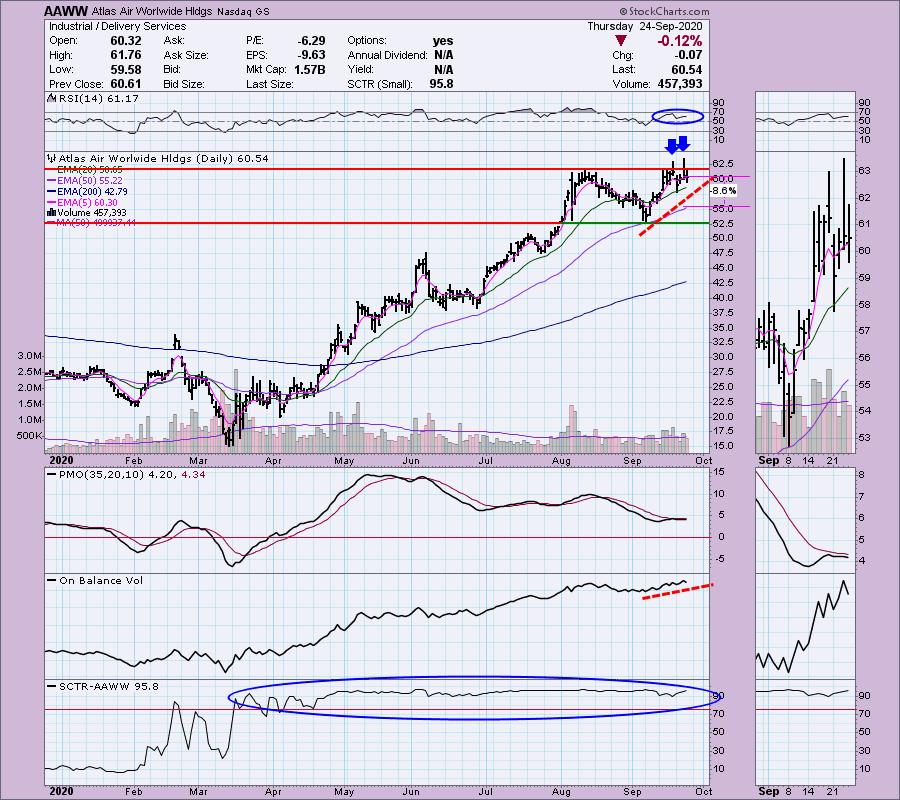900x800 pixels.
Task: Click the volume bars icon in the legend
Action: (x=51, y=212)
